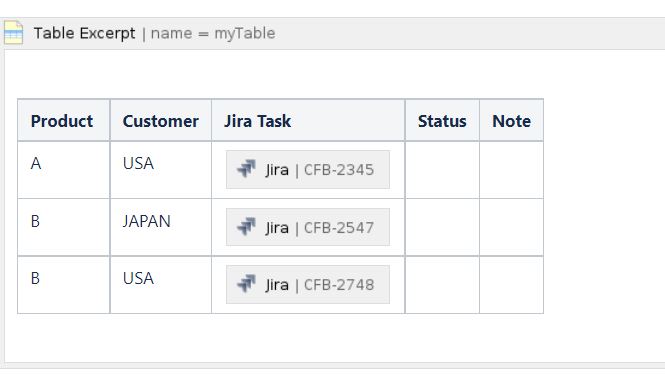Viewport: 665px width, 388px height.
Task: Click the Jira icon for CFB-2547
Action: [246, 226]
